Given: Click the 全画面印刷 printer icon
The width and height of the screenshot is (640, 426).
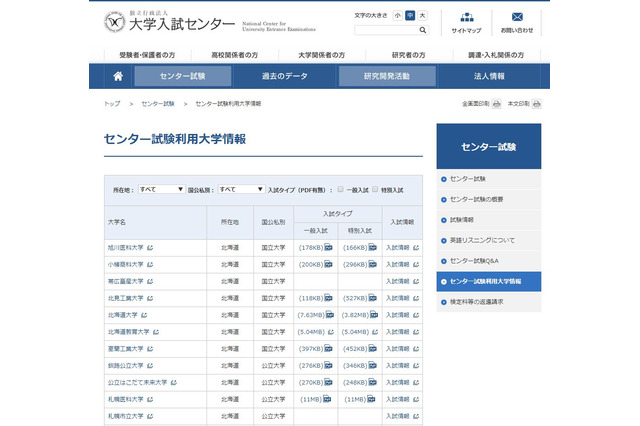Looking at the screenshot, I should [496, 104].
